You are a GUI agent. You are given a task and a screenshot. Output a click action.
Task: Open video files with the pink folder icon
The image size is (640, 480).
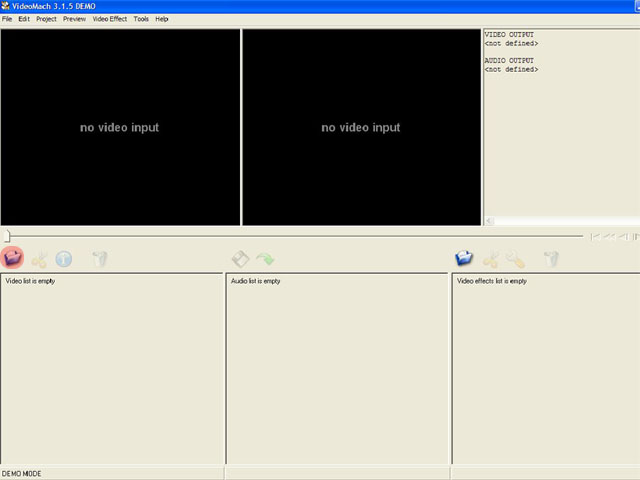click(12, 258)
